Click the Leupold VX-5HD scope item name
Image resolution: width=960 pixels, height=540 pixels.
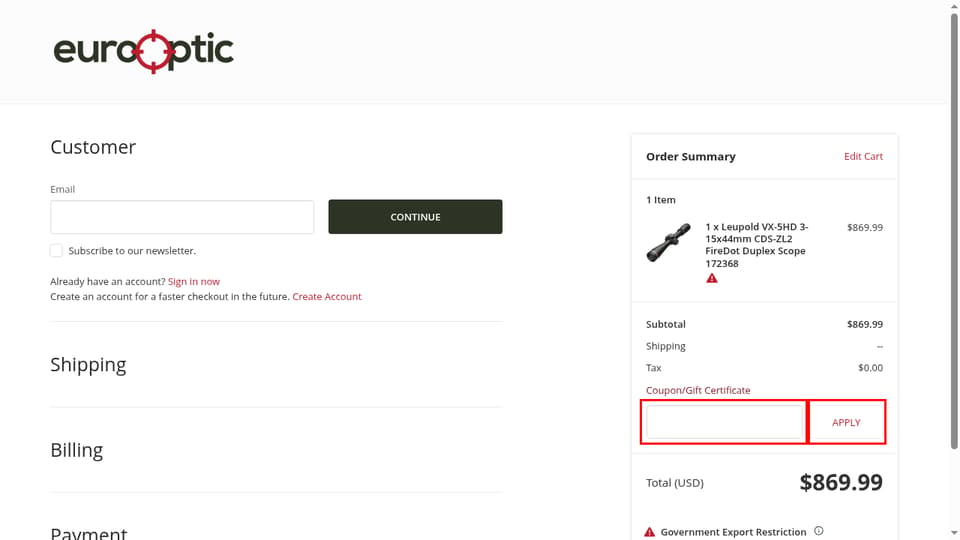(x=757, y=245)
